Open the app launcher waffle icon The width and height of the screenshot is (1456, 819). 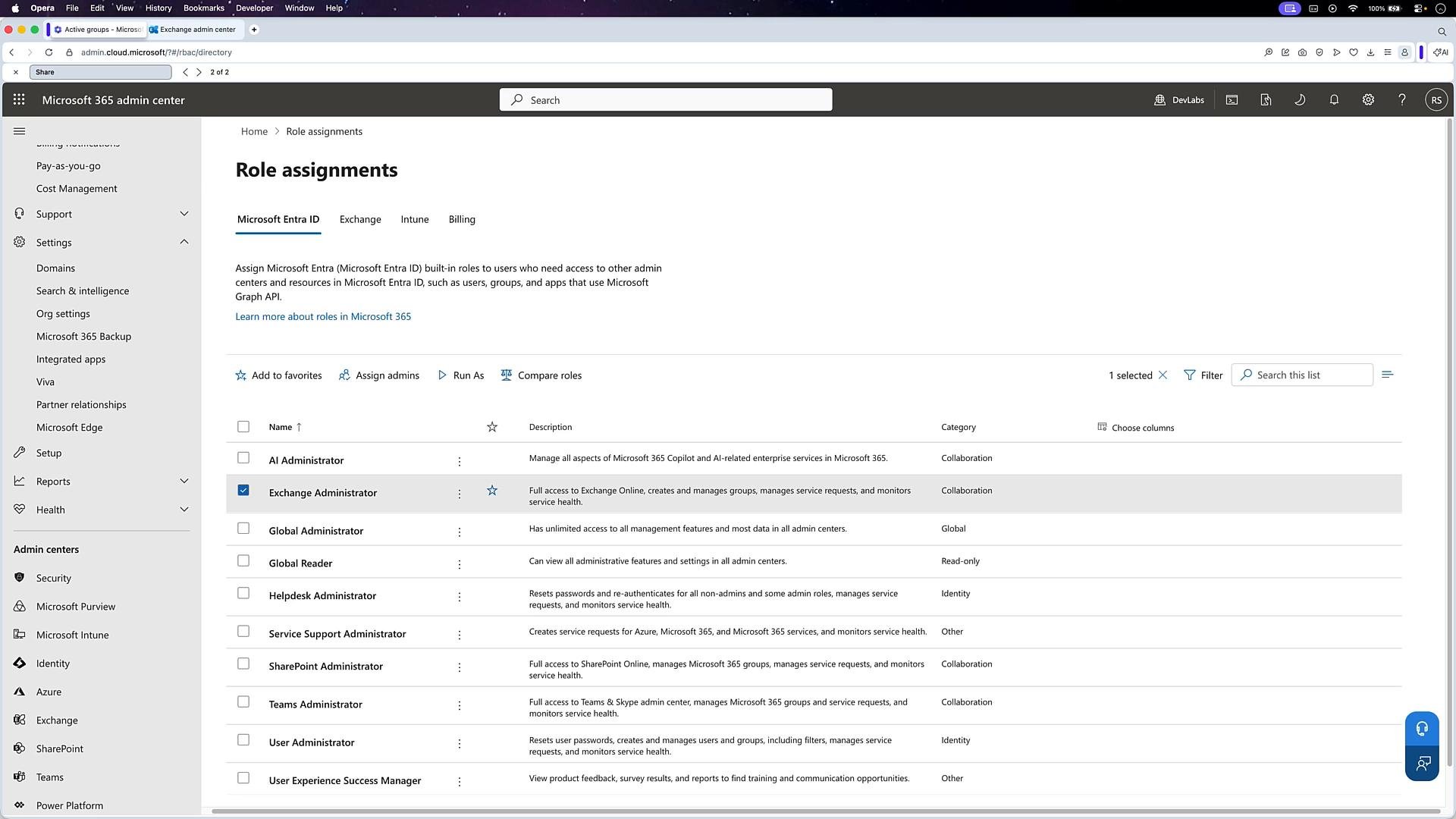click(19, 99)
